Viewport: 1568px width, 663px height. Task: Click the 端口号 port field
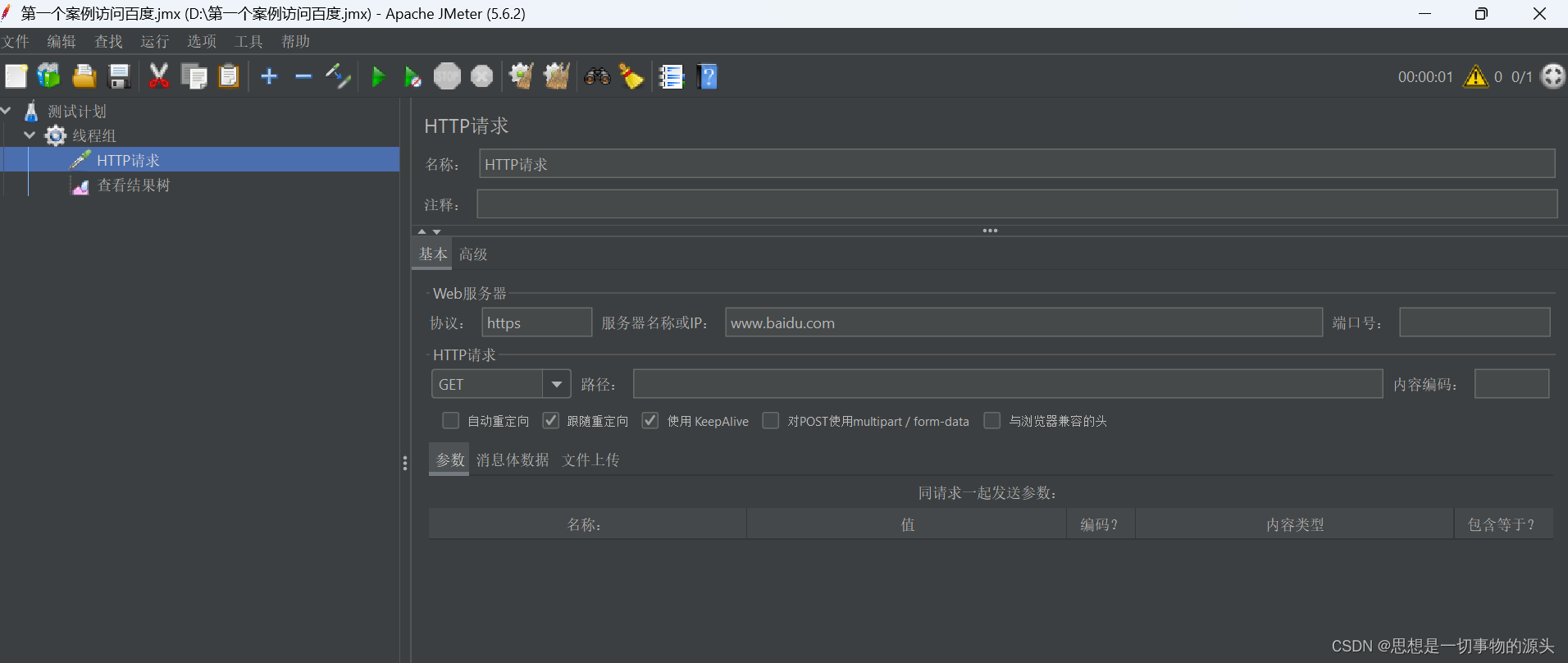[x=1475, y=322]
